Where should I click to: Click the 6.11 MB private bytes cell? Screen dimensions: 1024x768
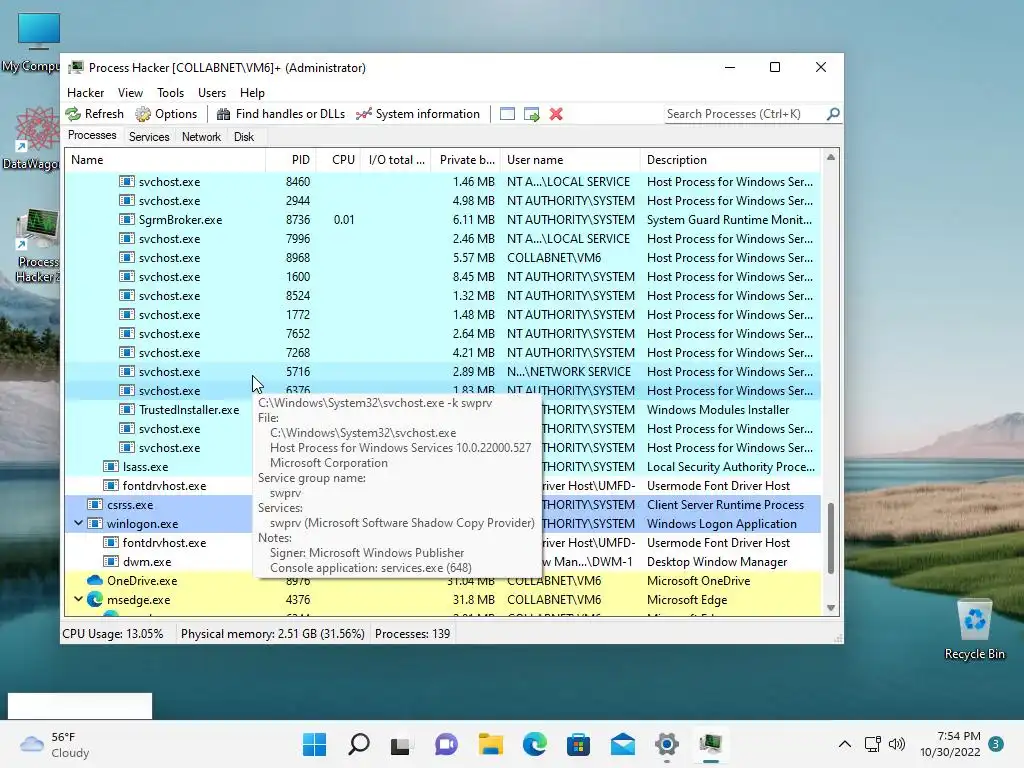pos(473,220)
